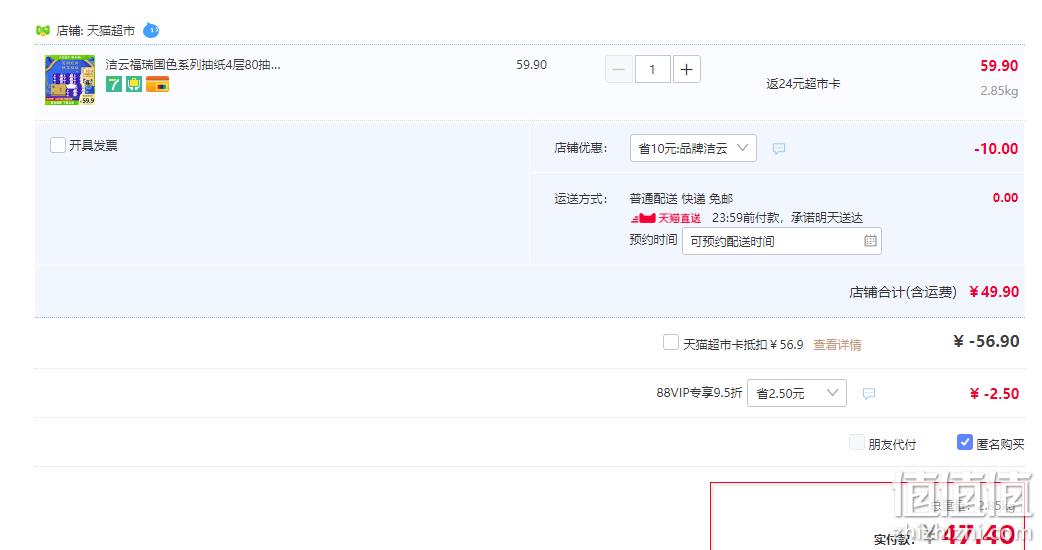Open the 可预约配送时间 delivery time field

pos(782,241)
